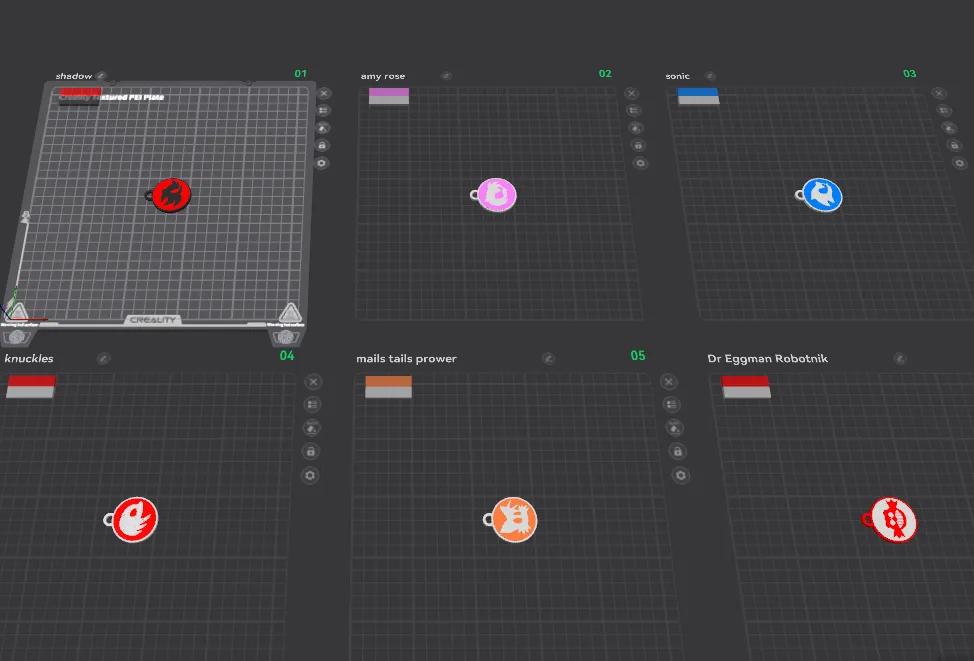
Task: Rename mails tails prower plate via pencil icon
Action: coord(548,358)
